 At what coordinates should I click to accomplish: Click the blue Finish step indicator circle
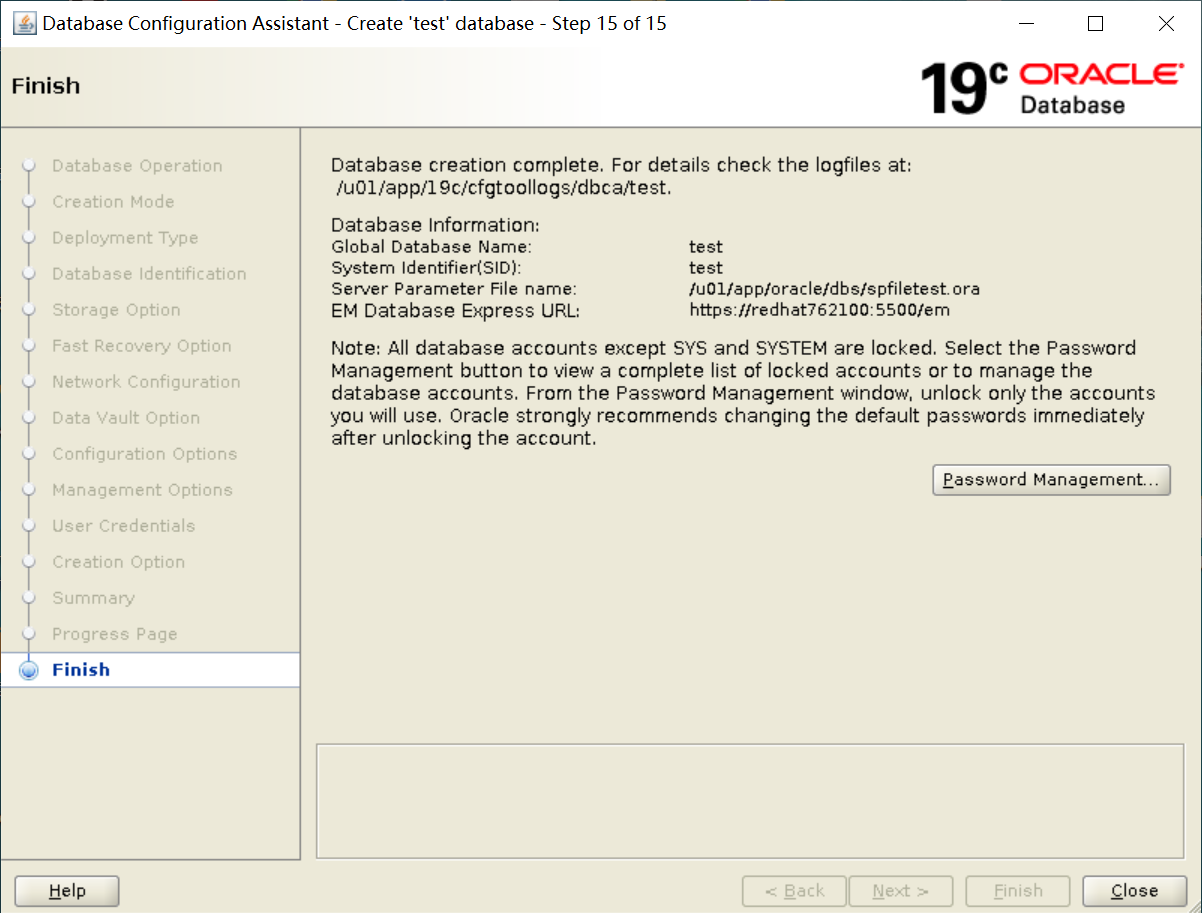29,670
